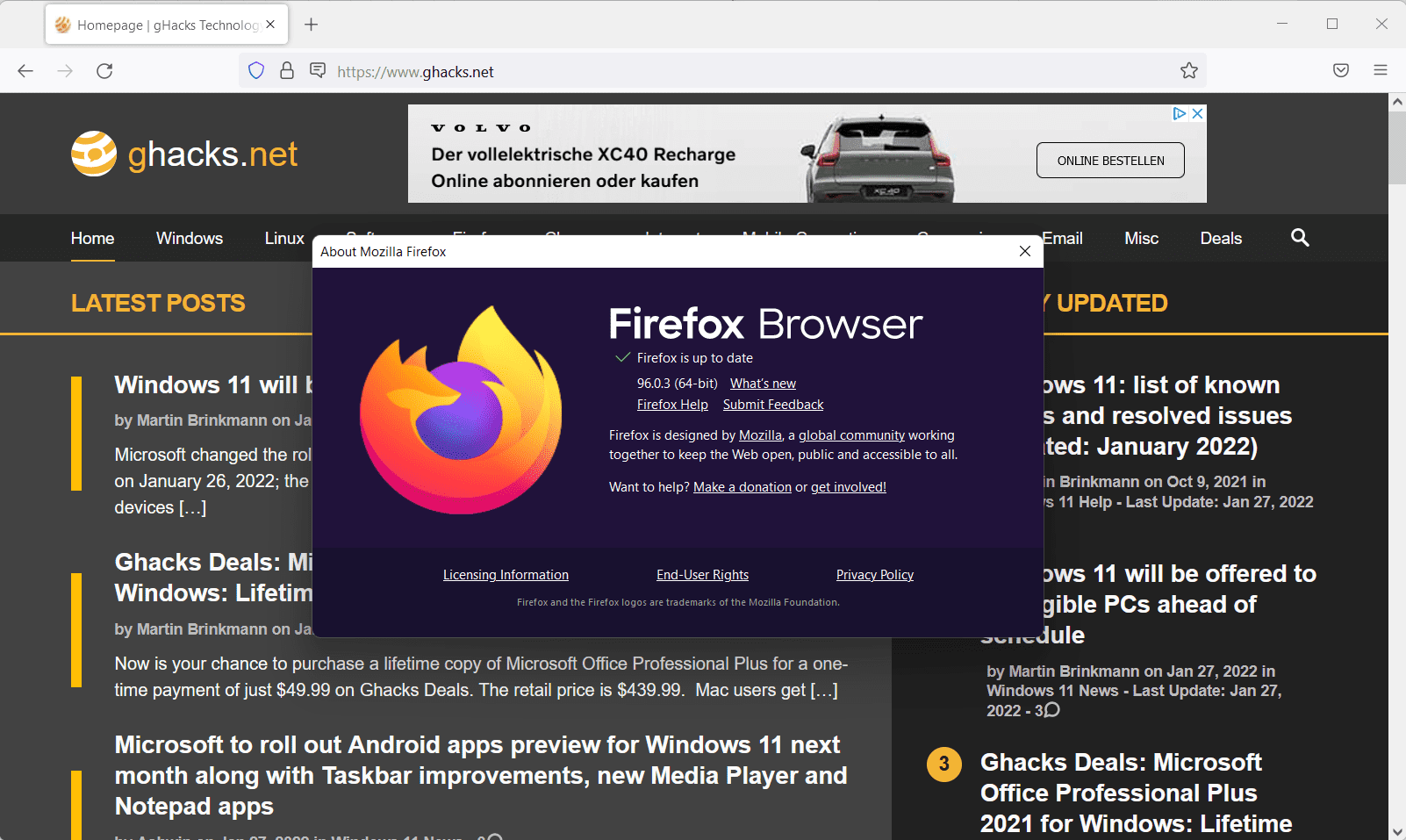
Task: Click the page scrollbar down arrow
Action: pyautogui.click(x=1397, y=831)
